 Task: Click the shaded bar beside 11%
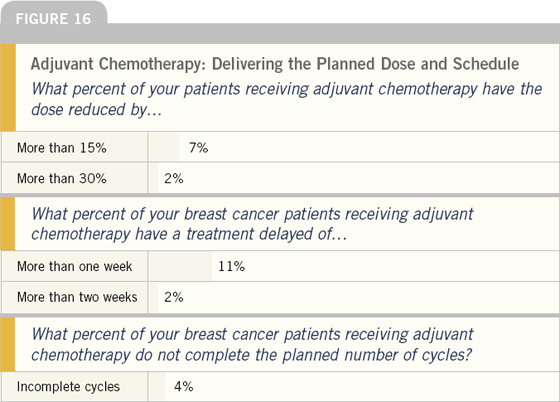(180, 266)
